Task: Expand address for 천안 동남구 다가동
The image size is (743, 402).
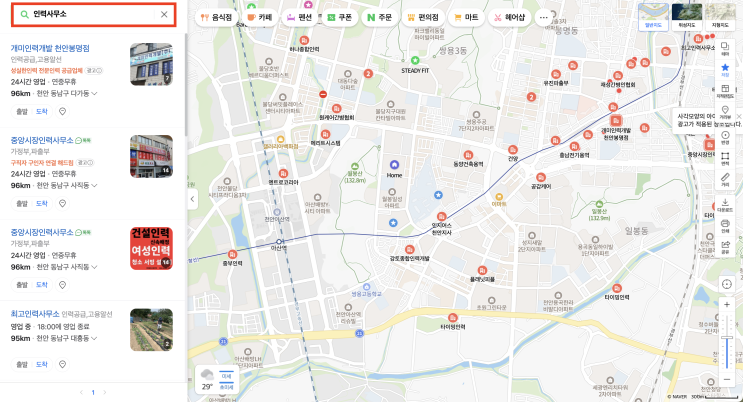Action: click(x=94, y=94)
